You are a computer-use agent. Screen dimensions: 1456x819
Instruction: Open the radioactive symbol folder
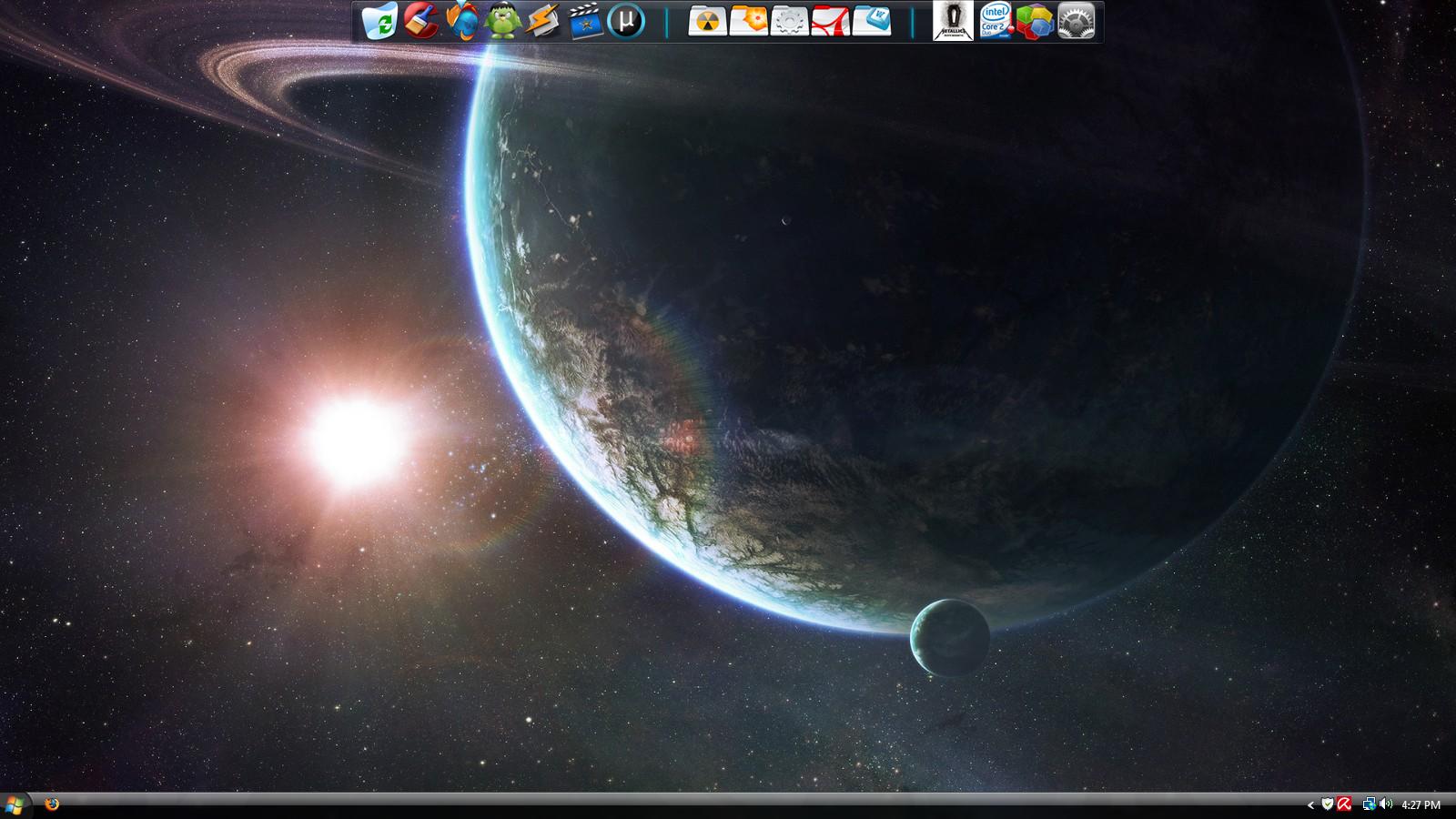click(x=707, y=21)
